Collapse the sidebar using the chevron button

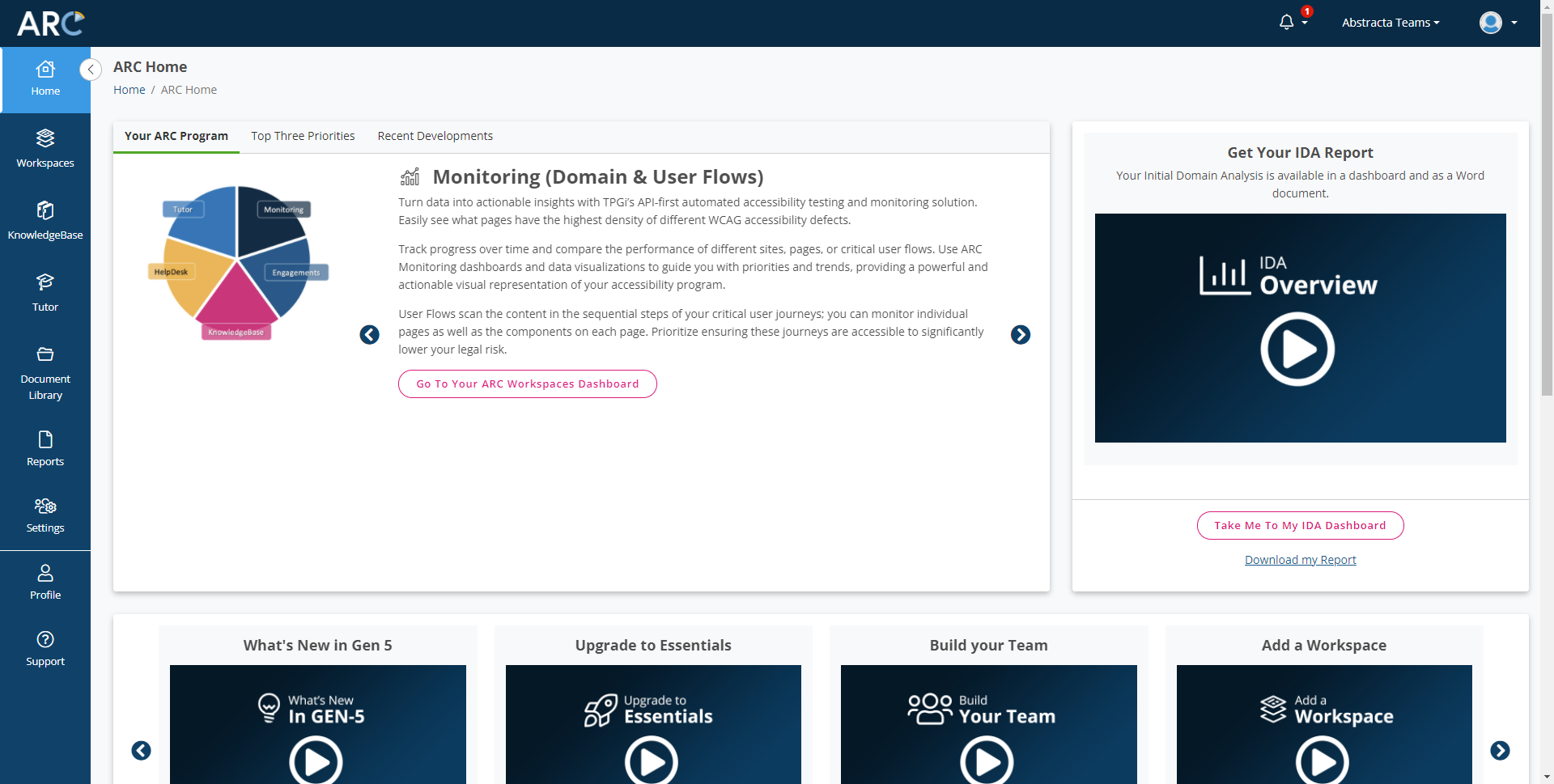pos(91,70)
